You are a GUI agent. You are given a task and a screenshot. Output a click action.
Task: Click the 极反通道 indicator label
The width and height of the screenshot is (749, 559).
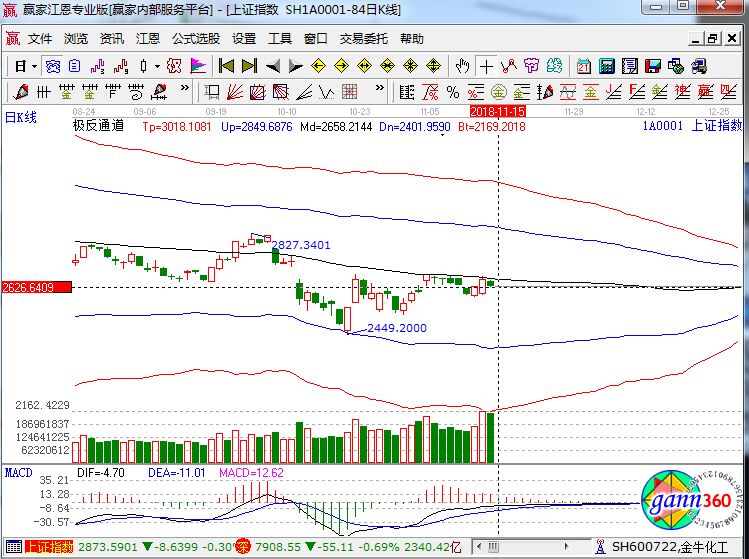pos(98,127)
